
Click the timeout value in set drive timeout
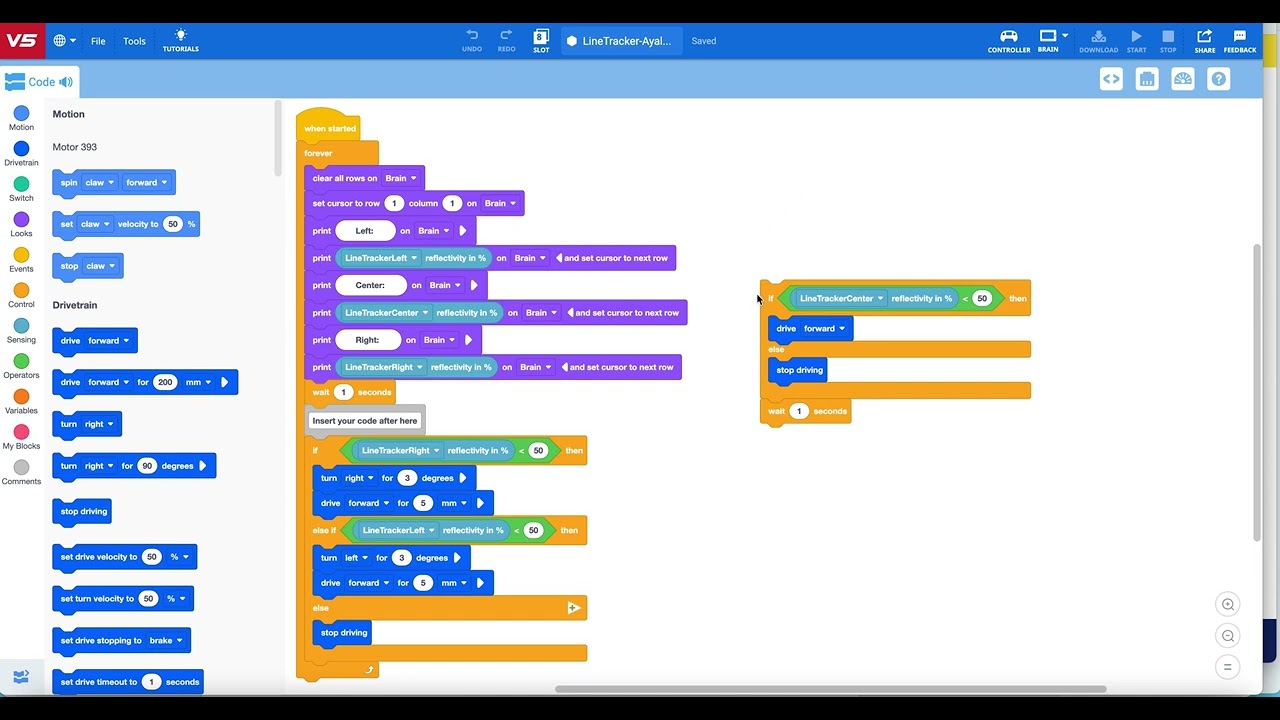coord(151,682)
